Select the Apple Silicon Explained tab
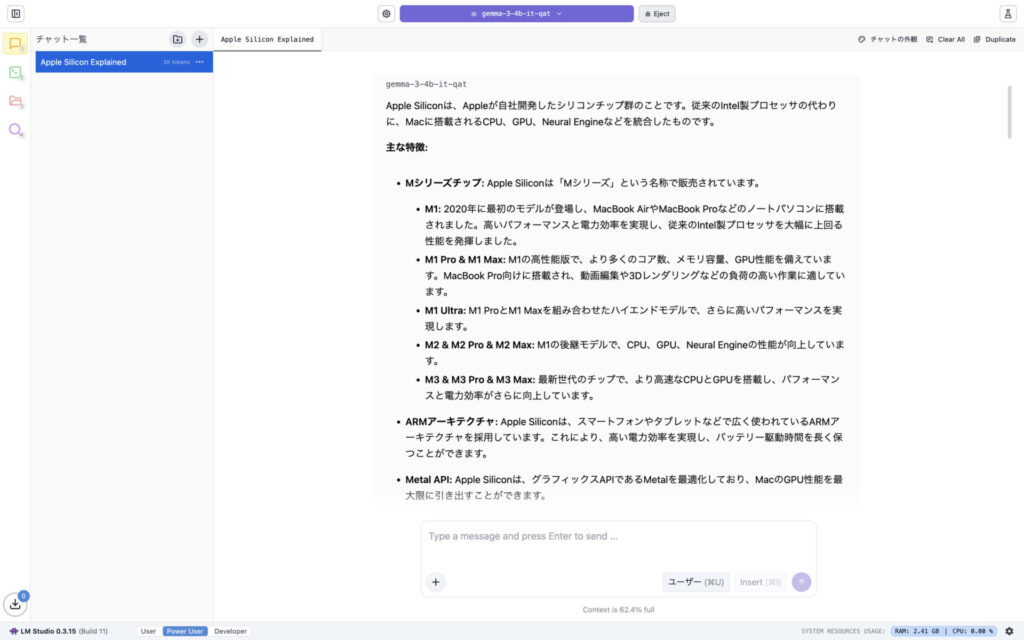 (267, 39)
